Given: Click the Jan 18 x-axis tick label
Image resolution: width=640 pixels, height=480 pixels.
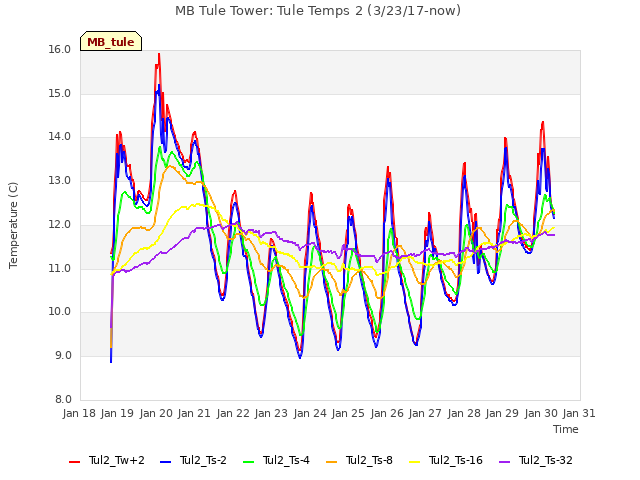Looking at the screenshot, I should tap(79, 413).
